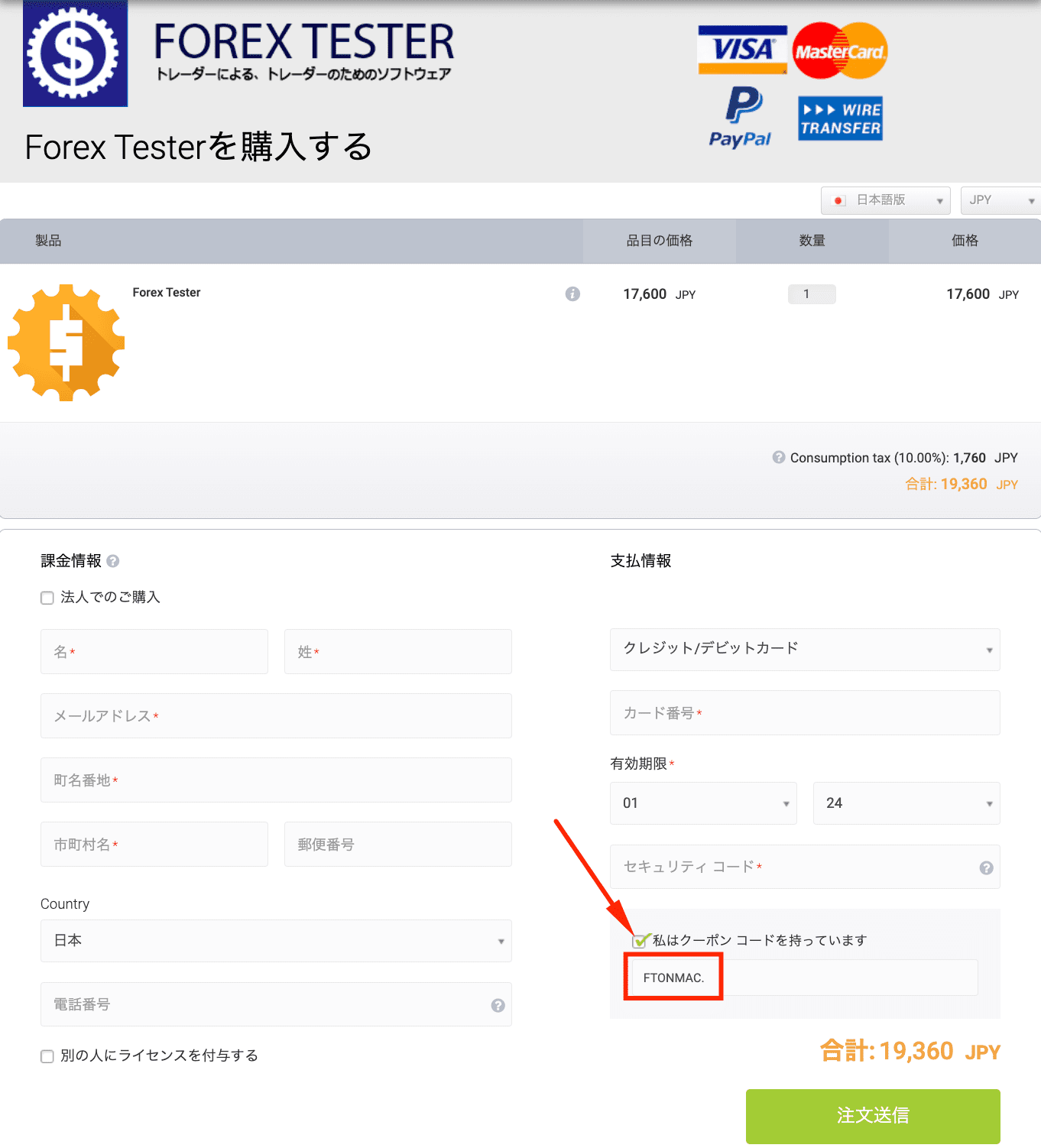
Task: Uncheck the 私はクーポン コードを持っています checkbox
Action: 640,940
